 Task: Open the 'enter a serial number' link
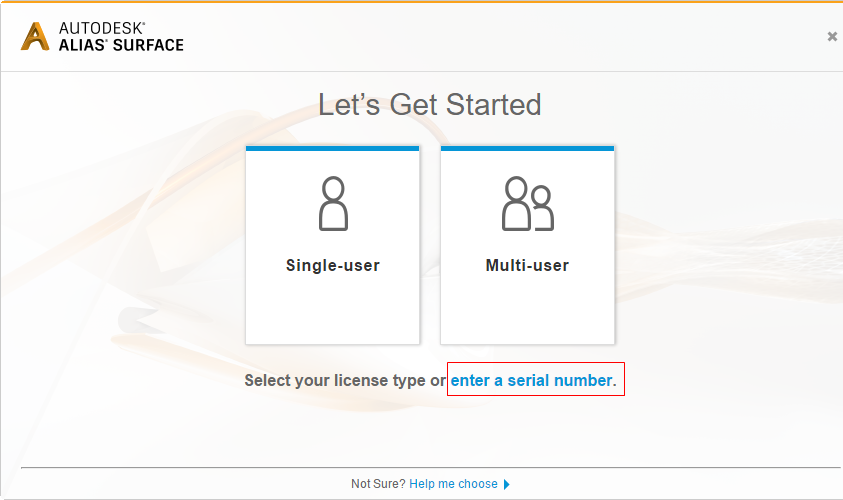531,381
